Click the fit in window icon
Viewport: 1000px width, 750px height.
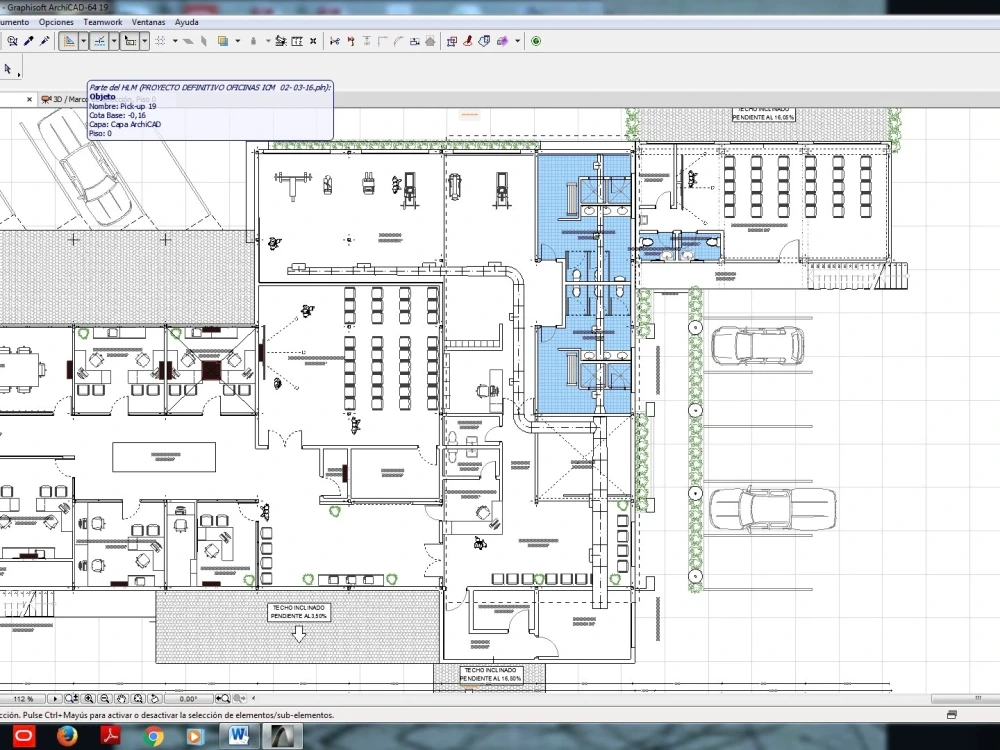click(x=138, y=699)
